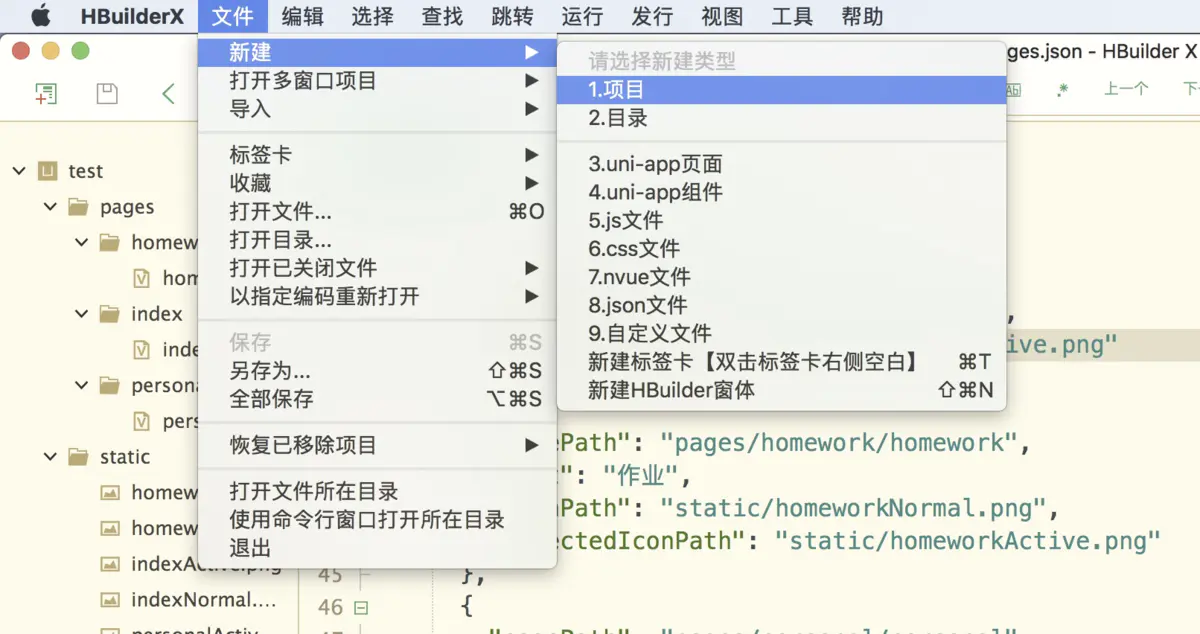This screenshot has width=1200, height=634.
Task: Select 使用命令行窗口打开所在目录 entry
Action: tap(377, 519)
